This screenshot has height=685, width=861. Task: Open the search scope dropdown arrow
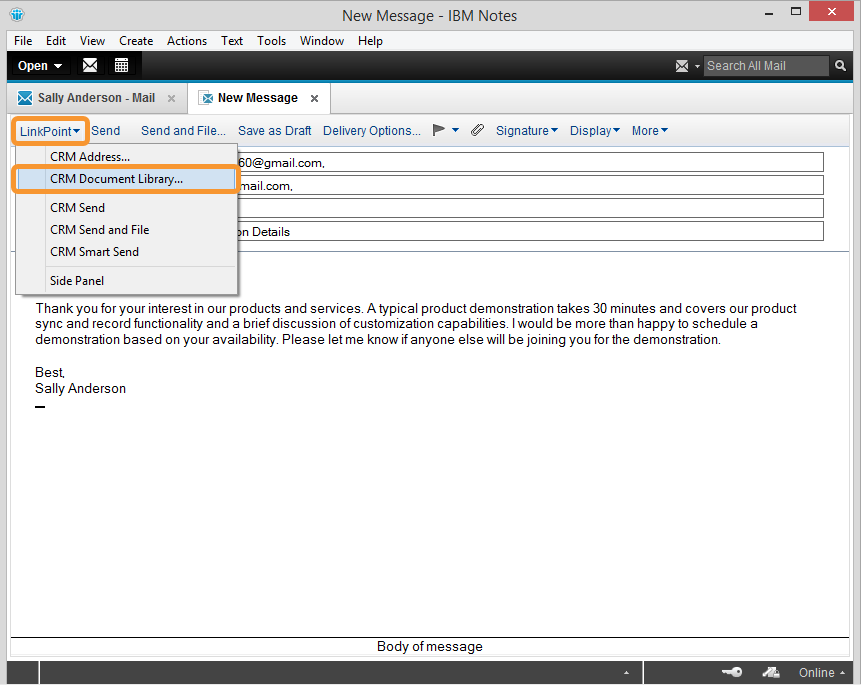(697, 66)
